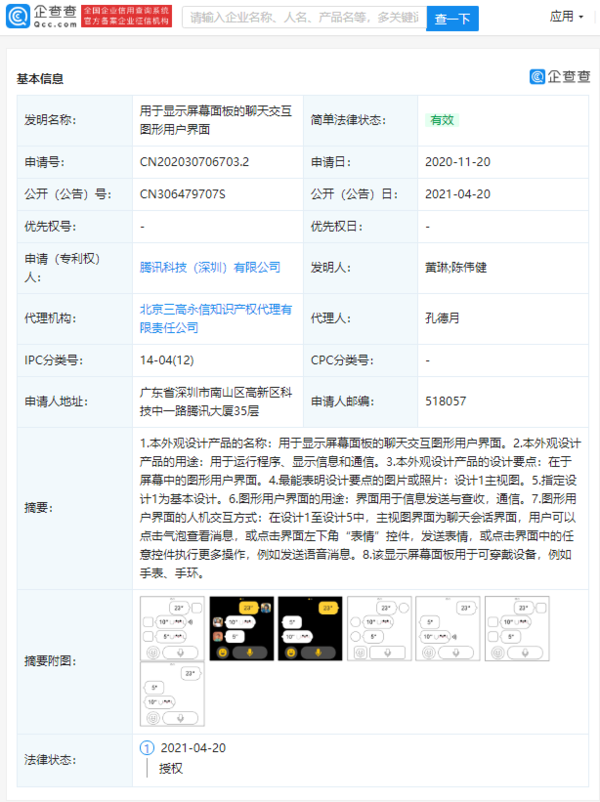Select agent name 孔德月
The image size is (600, 802).
pyautogui.click(x=442, y=318)
